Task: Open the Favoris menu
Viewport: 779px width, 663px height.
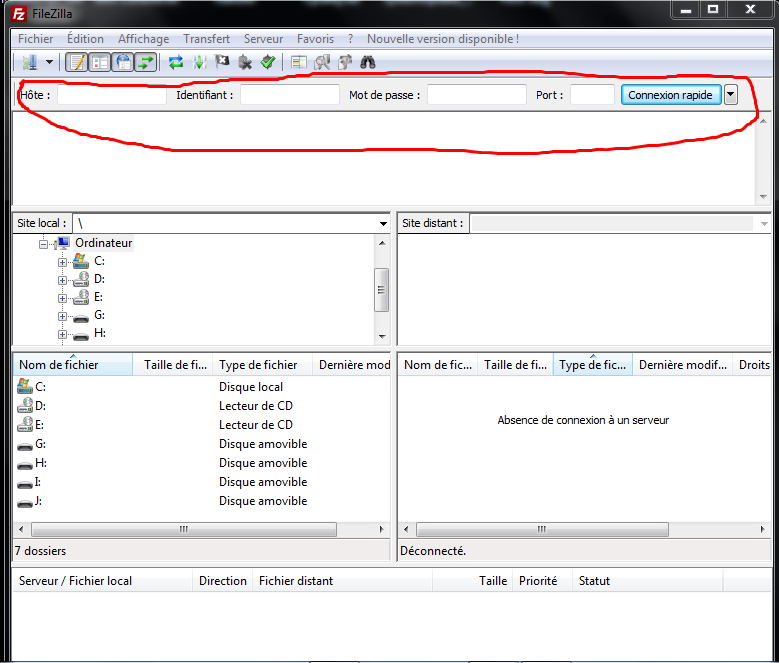Action: click(x=315, y=39)
